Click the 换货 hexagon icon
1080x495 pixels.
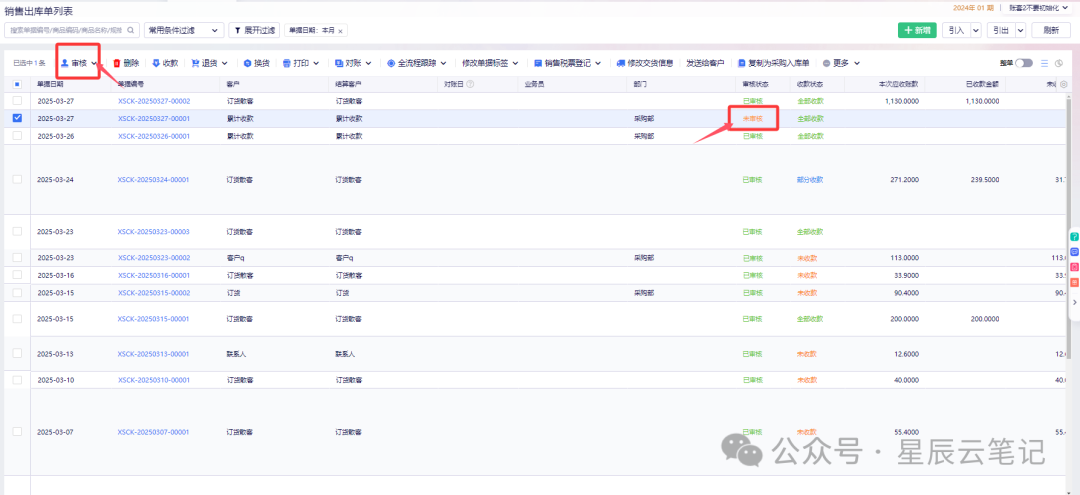[x=247, y=63]
